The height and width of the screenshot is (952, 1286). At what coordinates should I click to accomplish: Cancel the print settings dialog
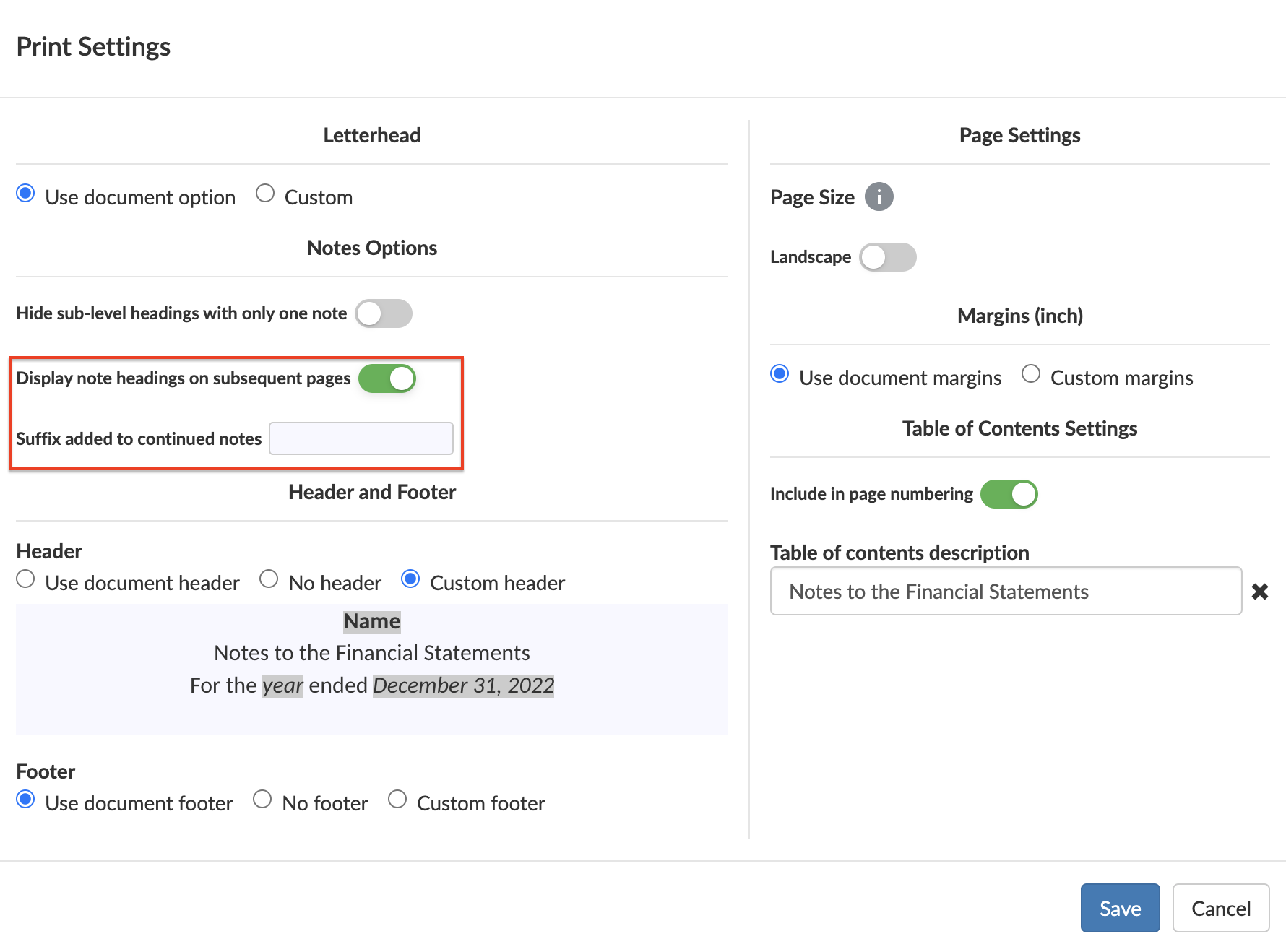1220,908
